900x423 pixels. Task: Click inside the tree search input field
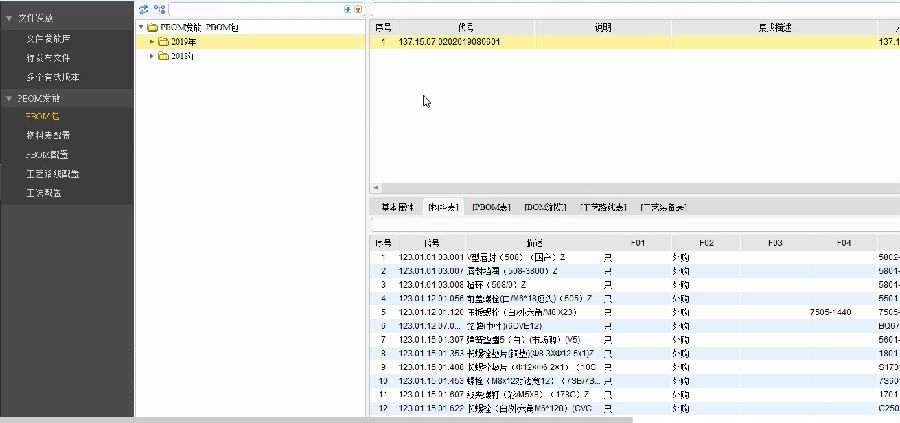tap(255, 9)
